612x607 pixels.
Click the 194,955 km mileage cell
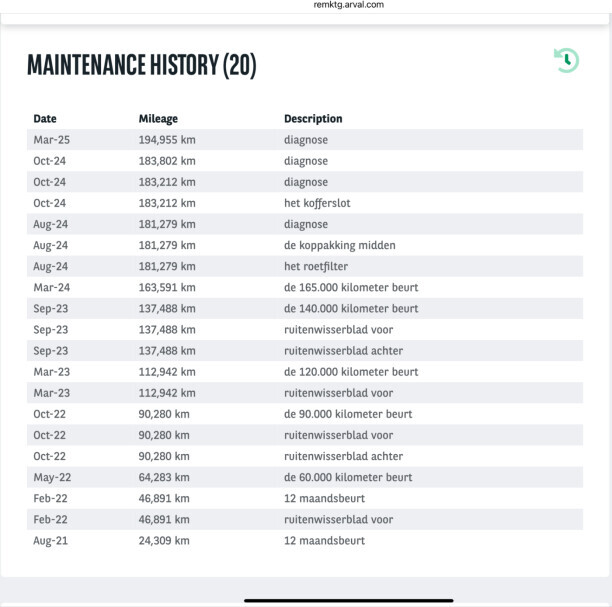click(167, 140)
